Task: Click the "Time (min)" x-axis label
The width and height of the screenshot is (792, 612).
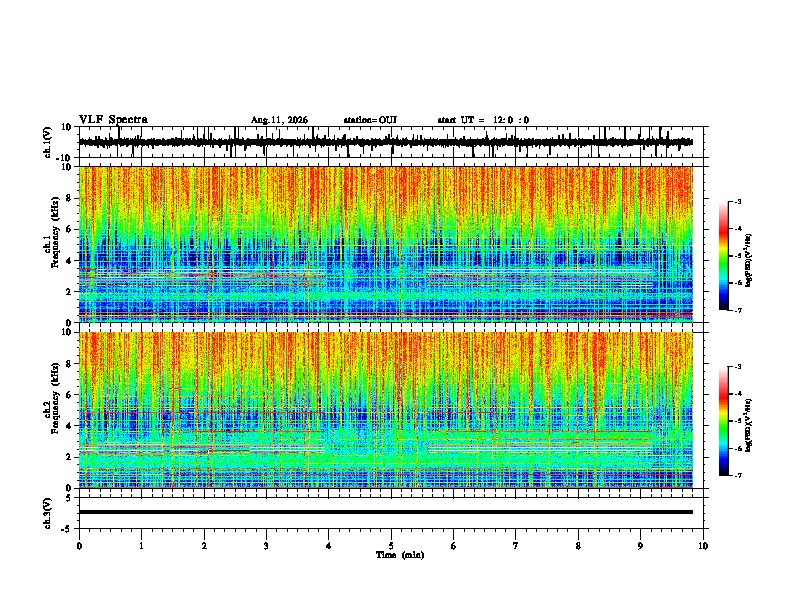Action: click(400, 555)
